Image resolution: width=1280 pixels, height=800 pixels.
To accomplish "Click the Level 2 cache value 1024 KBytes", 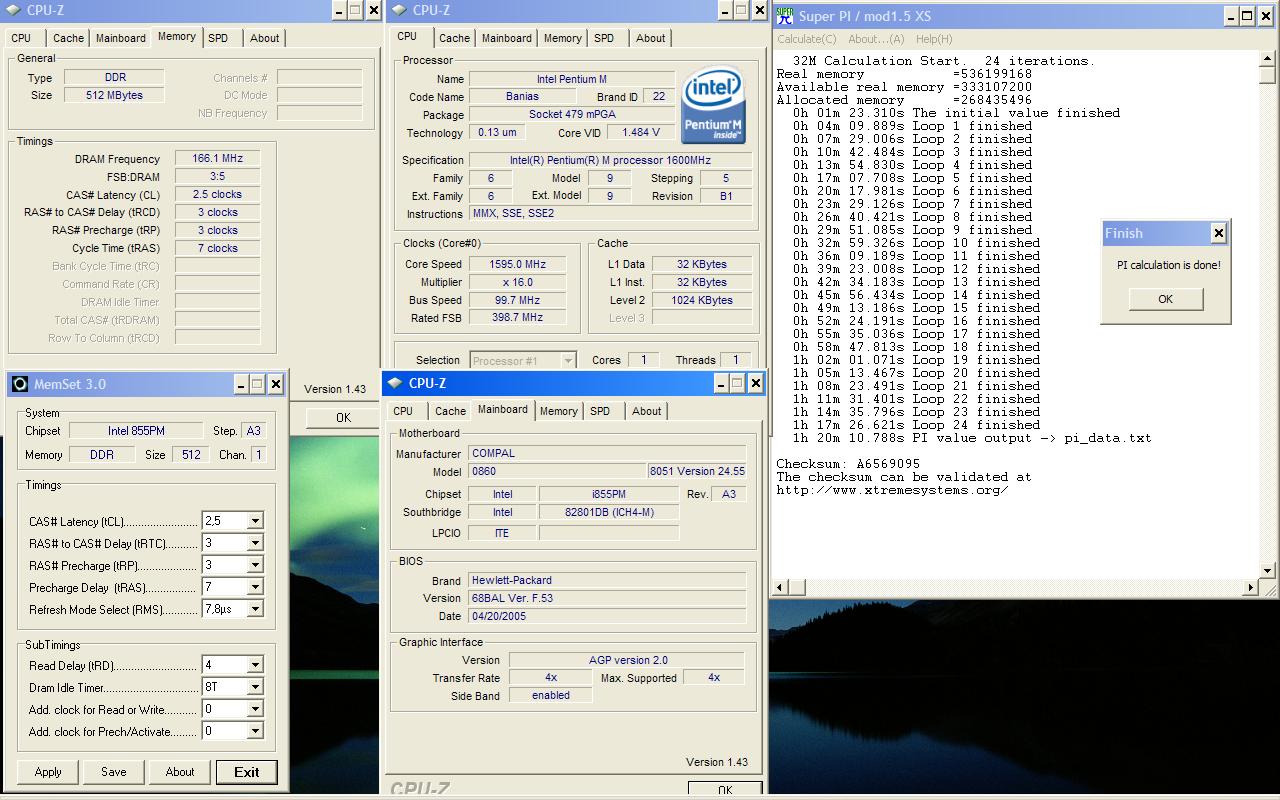I will pyautogui.click(x=702, y=300).
